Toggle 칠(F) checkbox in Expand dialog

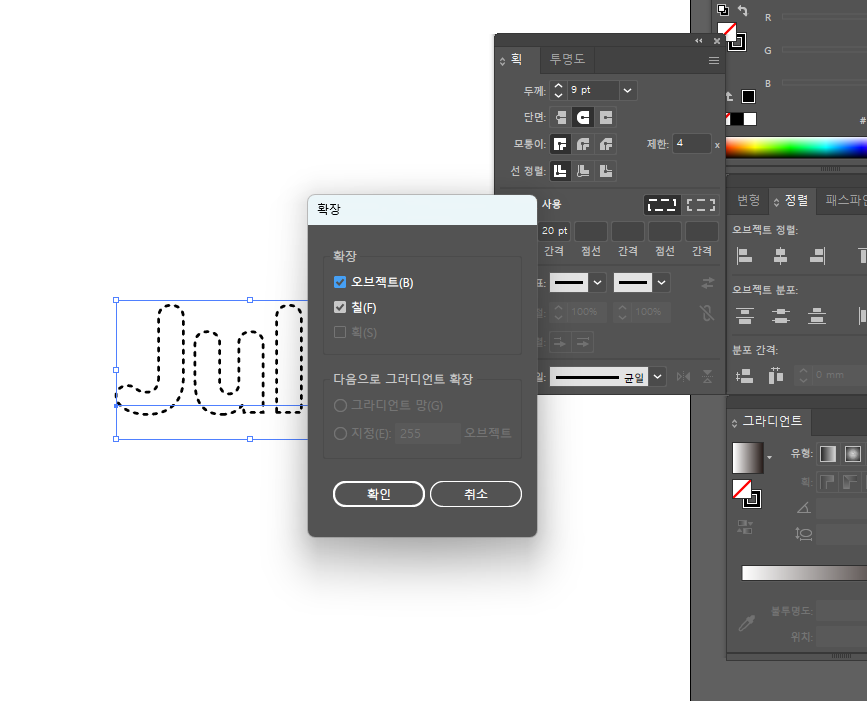[x=340, y=307]
